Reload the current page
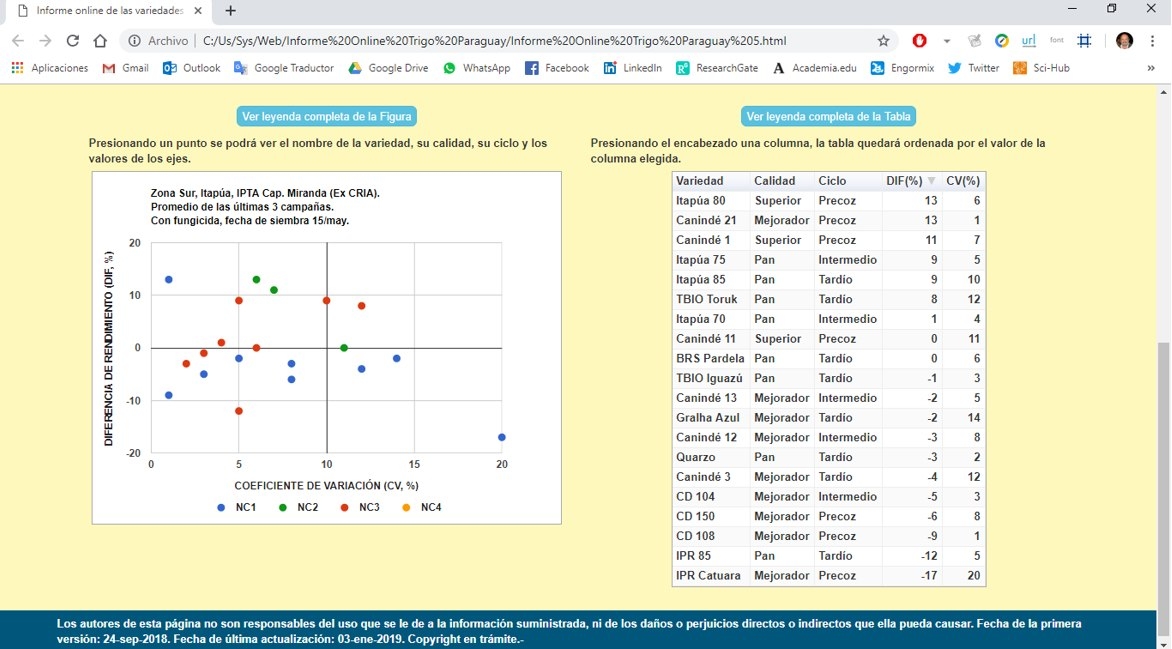The height and width of the screenshot is (649, 1172). (x=73, y=41)
